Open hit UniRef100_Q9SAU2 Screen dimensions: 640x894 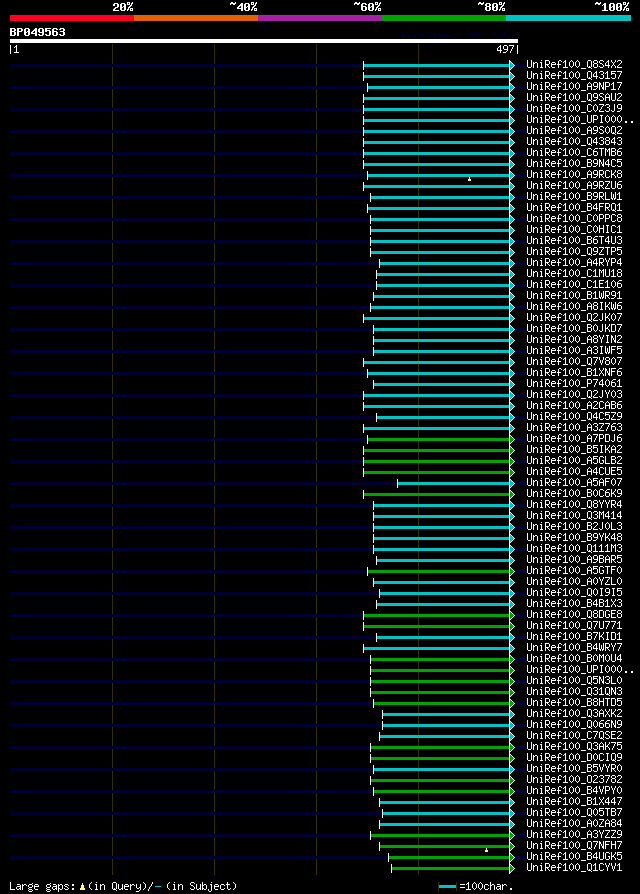[x=574, y=97]
